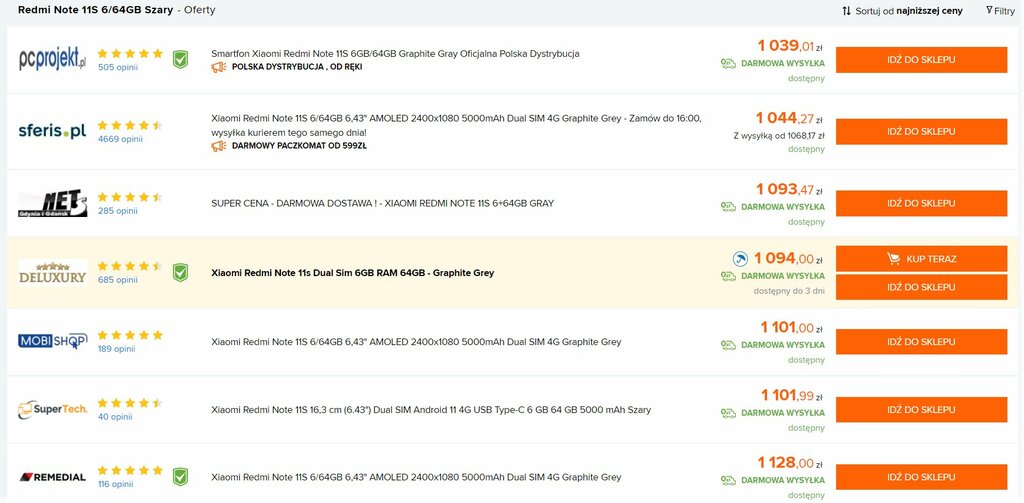Click the megaphone icon beside POLSKA DYSTRYBUCJA
The height and width of the screenshot is (503, 1024).
pyautogui.click(x=219, y=67)
